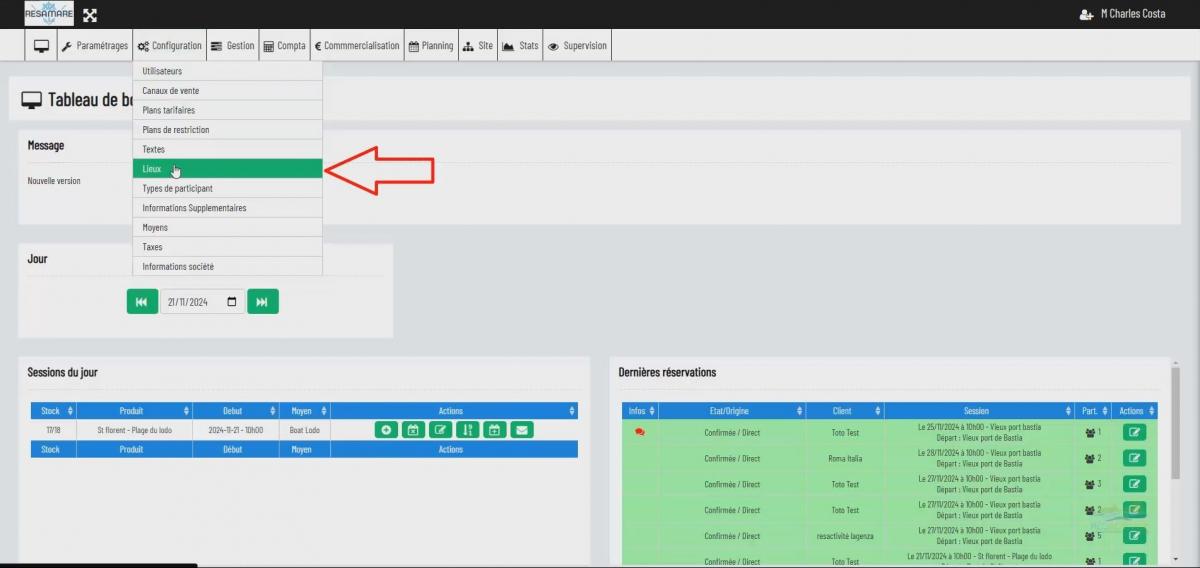
Task: Open the Gestion menu
Action: [x=233, y=46]
